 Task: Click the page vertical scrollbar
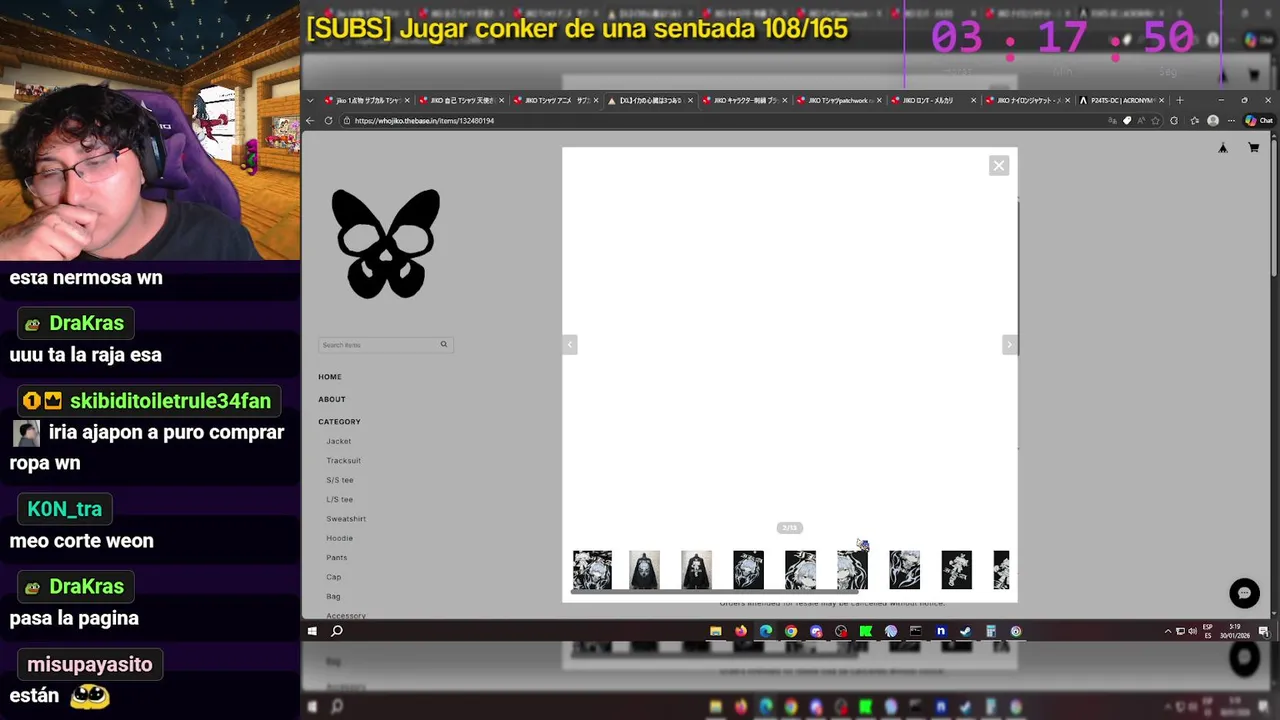(x=1274, y=206)
